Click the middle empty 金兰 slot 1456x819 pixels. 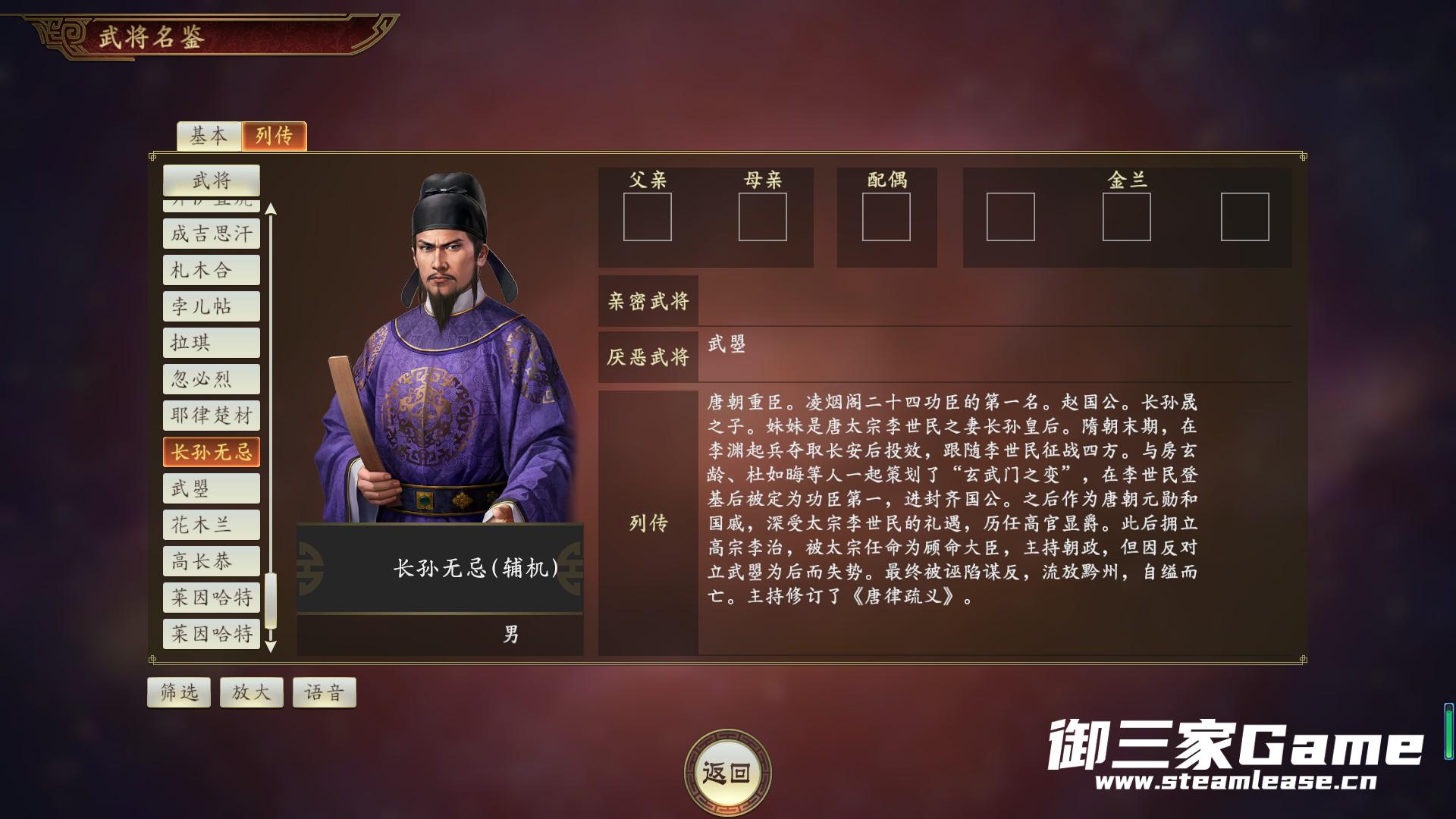1126,217
